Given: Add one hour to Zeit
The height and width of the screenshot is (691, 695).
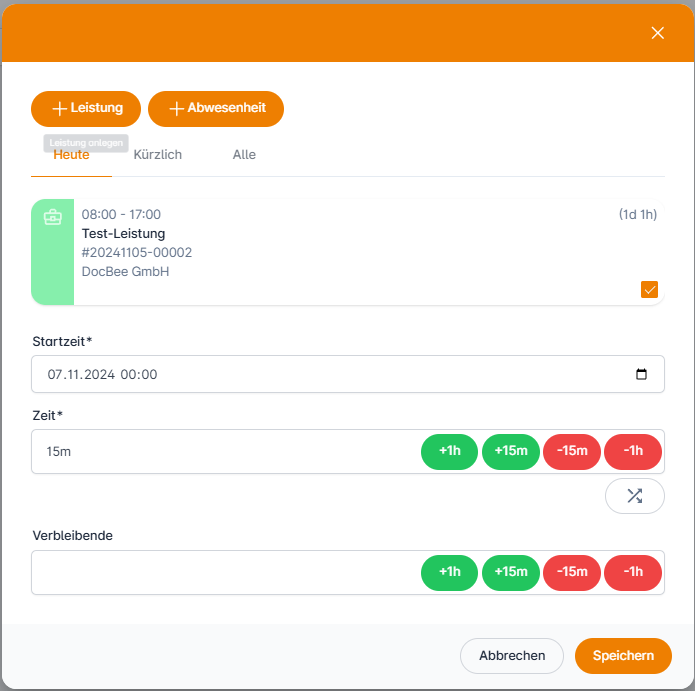Looking at the screenshot, I should pyautogui.click(x=449, y=451).
